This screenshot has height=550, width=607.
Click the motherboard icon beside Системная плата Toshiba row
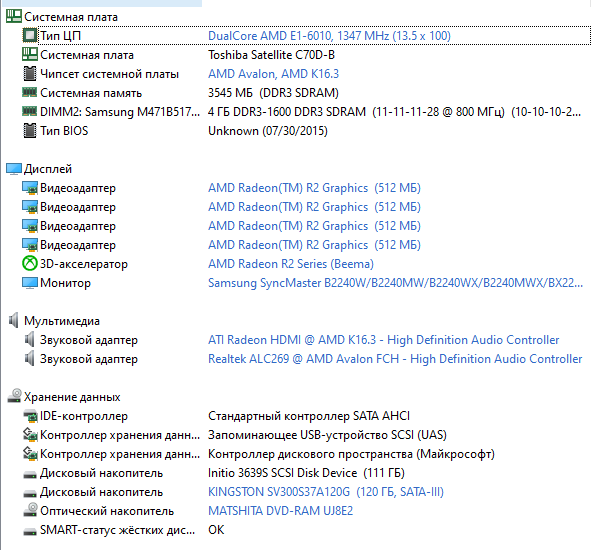point(30,54)
